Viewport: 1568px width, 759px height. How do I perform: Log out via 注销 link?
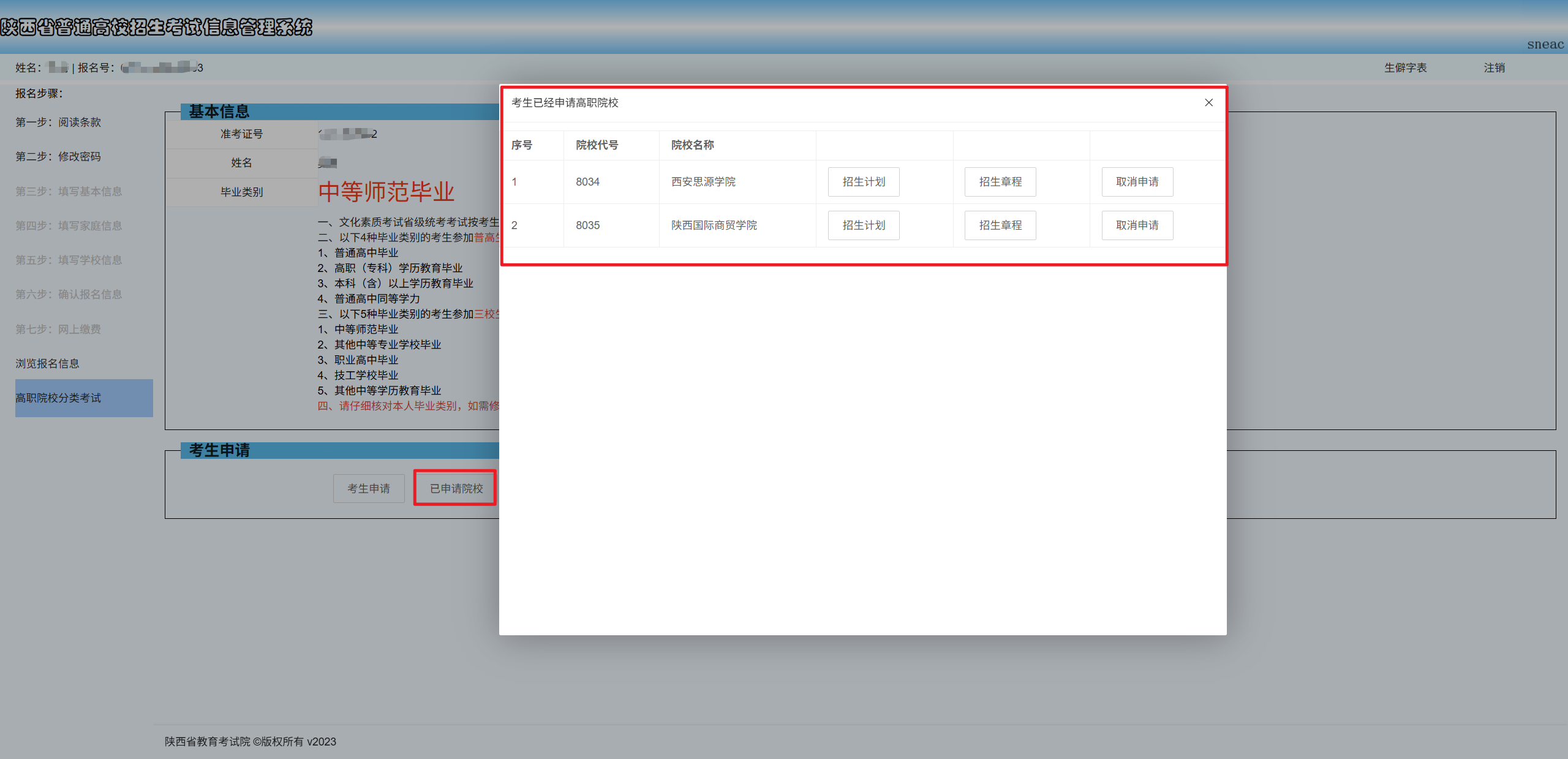1493,67
